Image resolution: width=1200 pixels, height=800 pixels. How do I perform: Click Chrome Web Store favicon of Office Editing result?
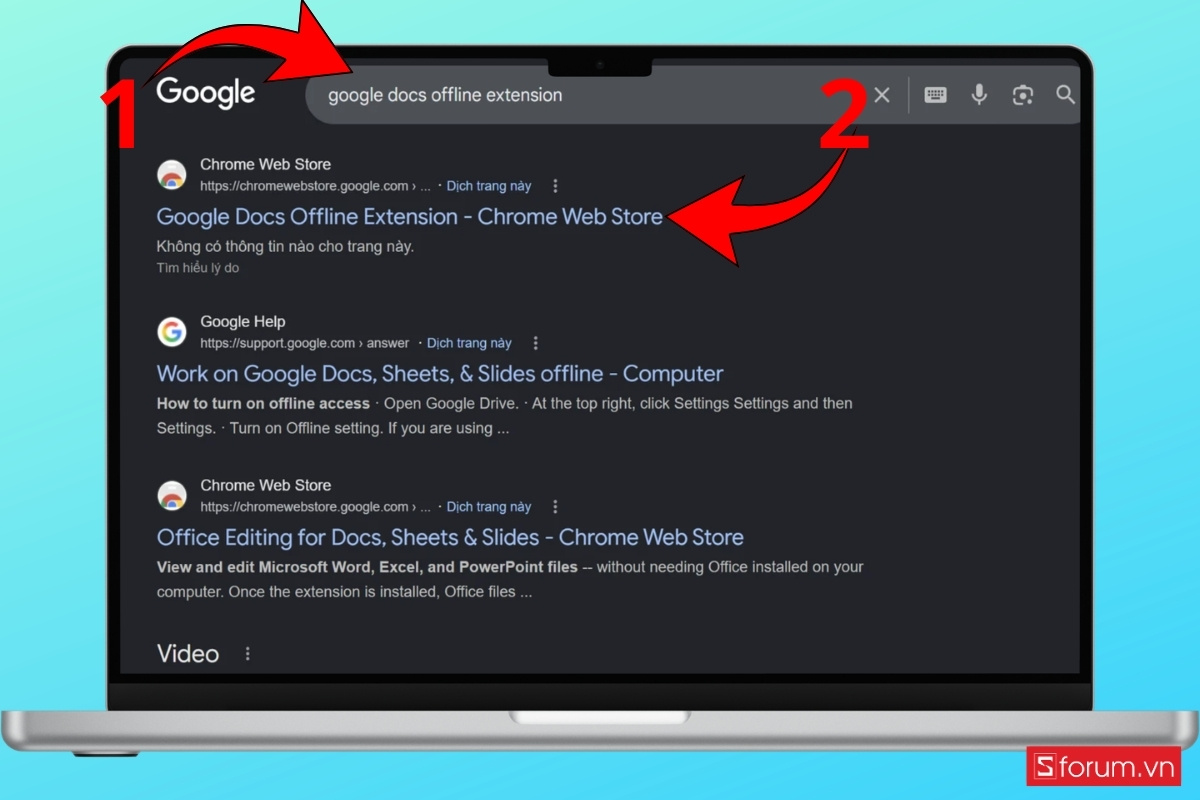pos(172,495)
